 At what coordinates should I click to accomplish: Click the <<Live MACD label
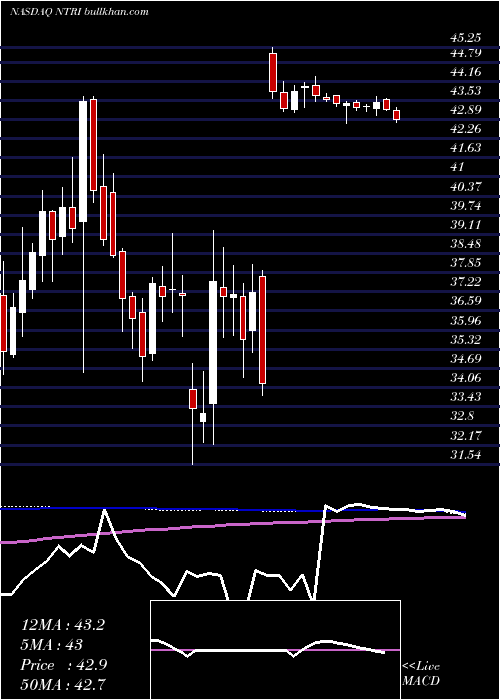(421, 673)
